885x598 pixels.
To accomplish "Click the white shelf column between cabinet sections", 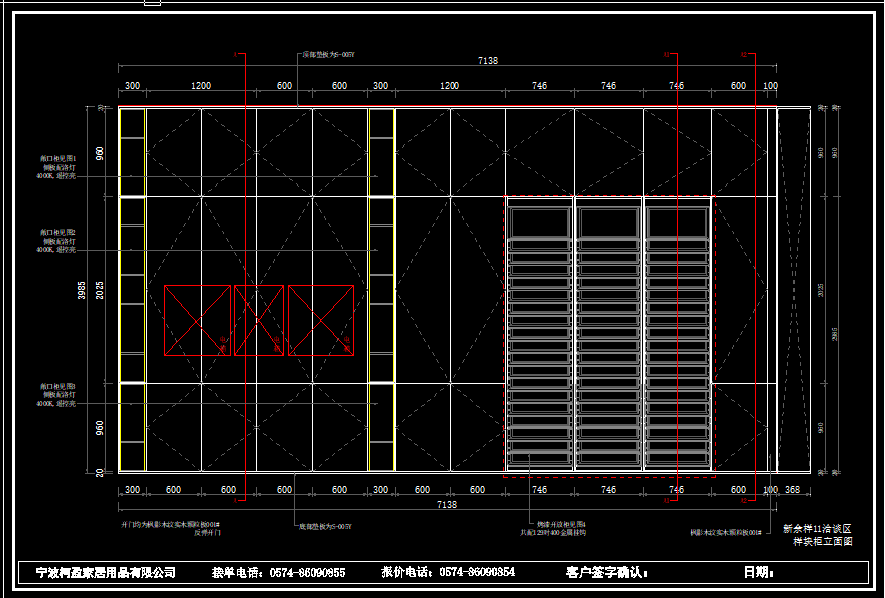I will [381, 290].
